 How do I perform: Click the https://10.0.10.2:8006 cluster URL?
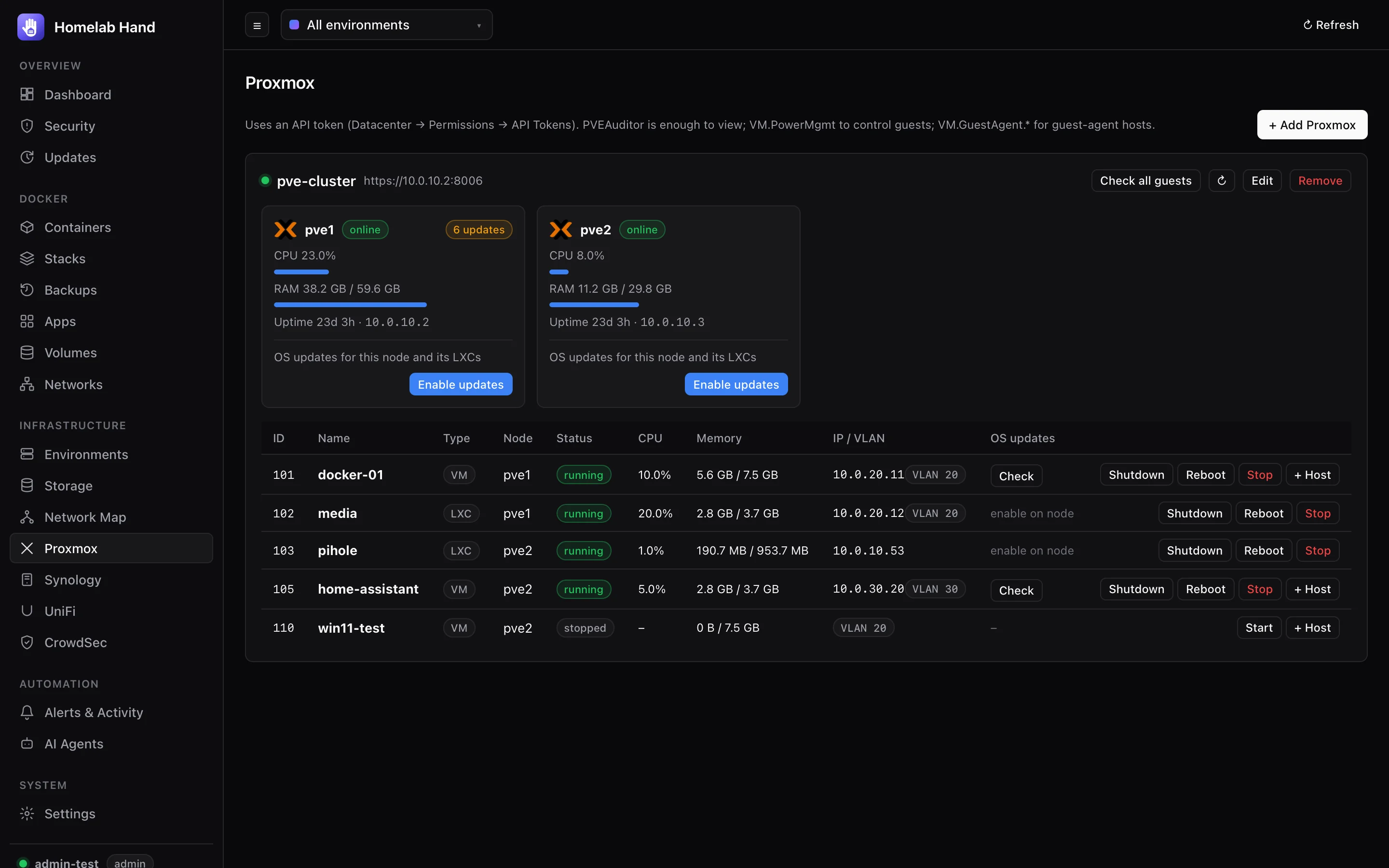click(x=423, y=181)
